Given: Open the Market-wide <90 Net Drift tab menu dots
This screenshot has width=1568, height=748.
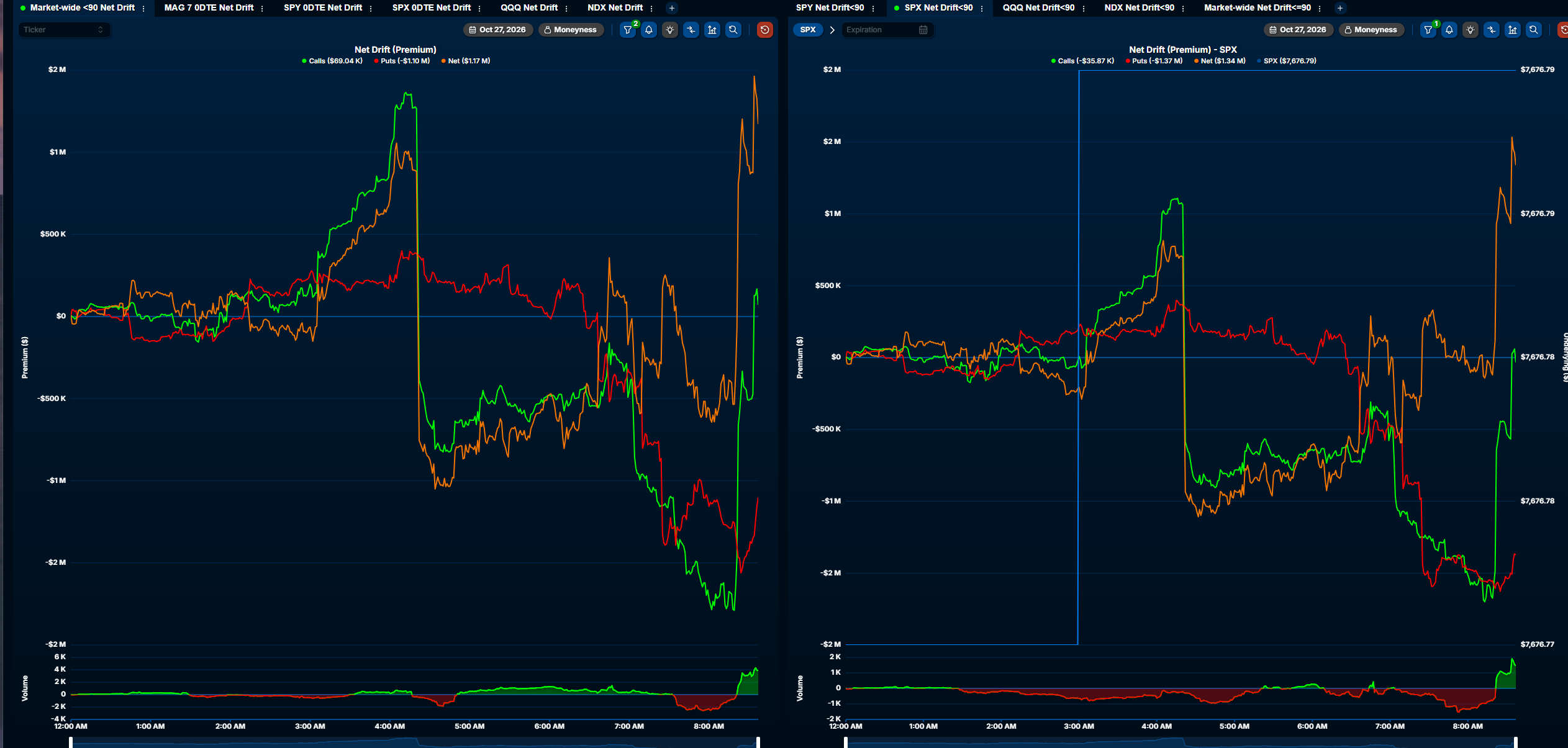Looking at the screenshot, I should click(x=143, y=8).
